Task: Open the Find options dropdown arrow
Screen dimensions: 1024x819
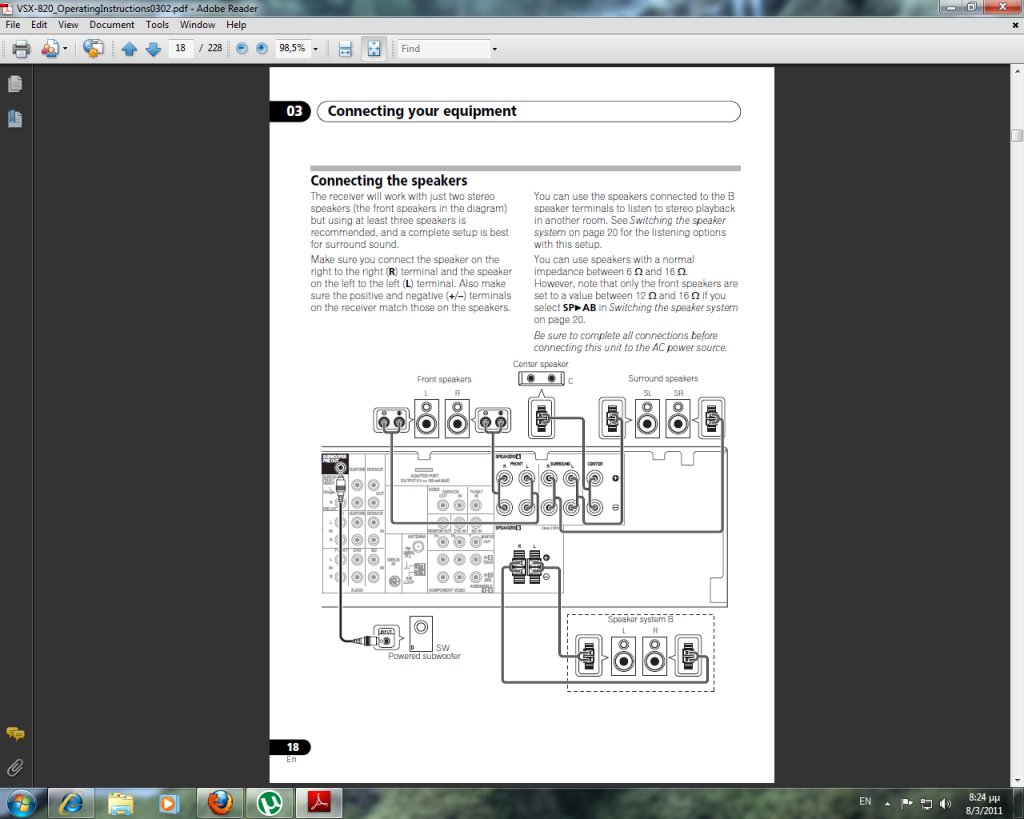Action: (x=494, y=49)
